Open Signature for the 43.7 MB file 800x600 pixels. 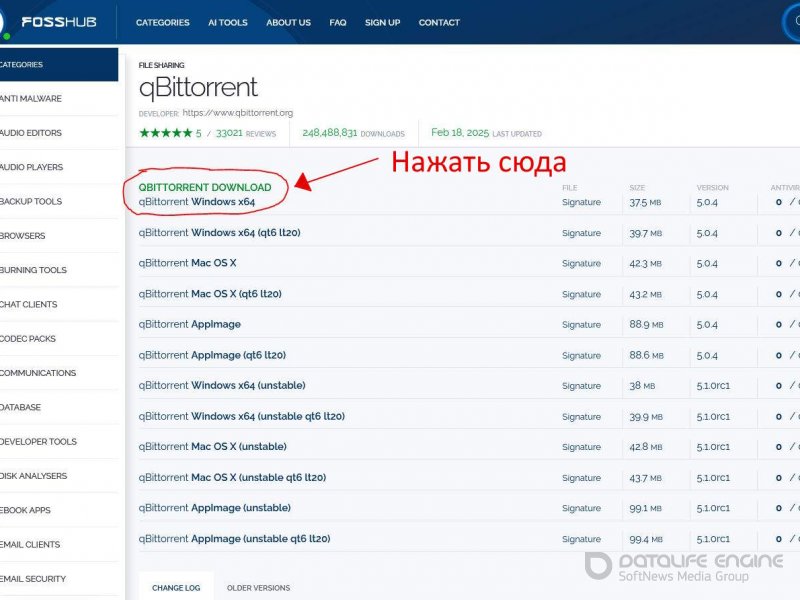[581, 478]
